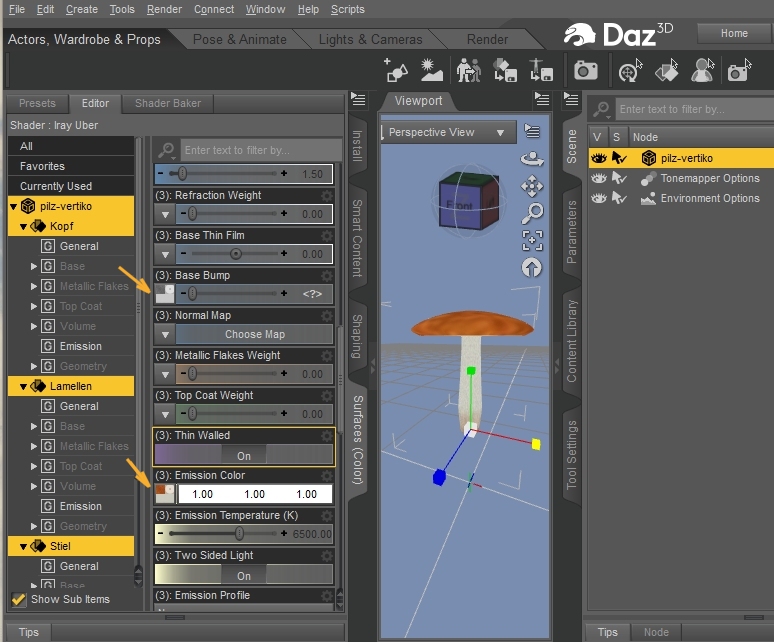Image resolution: width=774 pixels, height=642 pixels.
Task: Open the gear menu for Emission Color
Action: click(327, 475)
